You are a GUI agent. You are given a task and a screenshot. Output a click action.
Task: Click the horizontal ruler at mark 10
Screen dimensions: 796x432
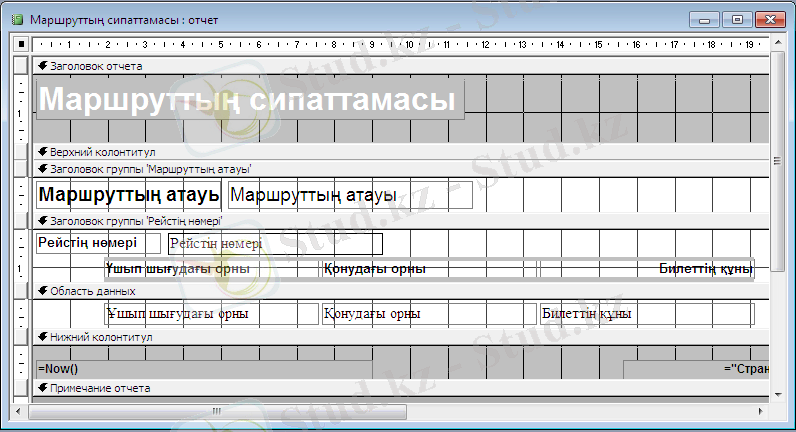click(x=410, y=45)
